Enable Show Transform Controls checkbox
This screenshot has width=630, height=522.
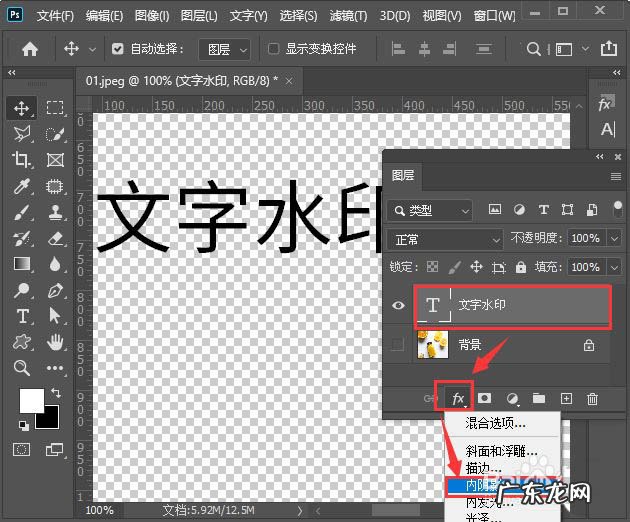click(273, 49)
